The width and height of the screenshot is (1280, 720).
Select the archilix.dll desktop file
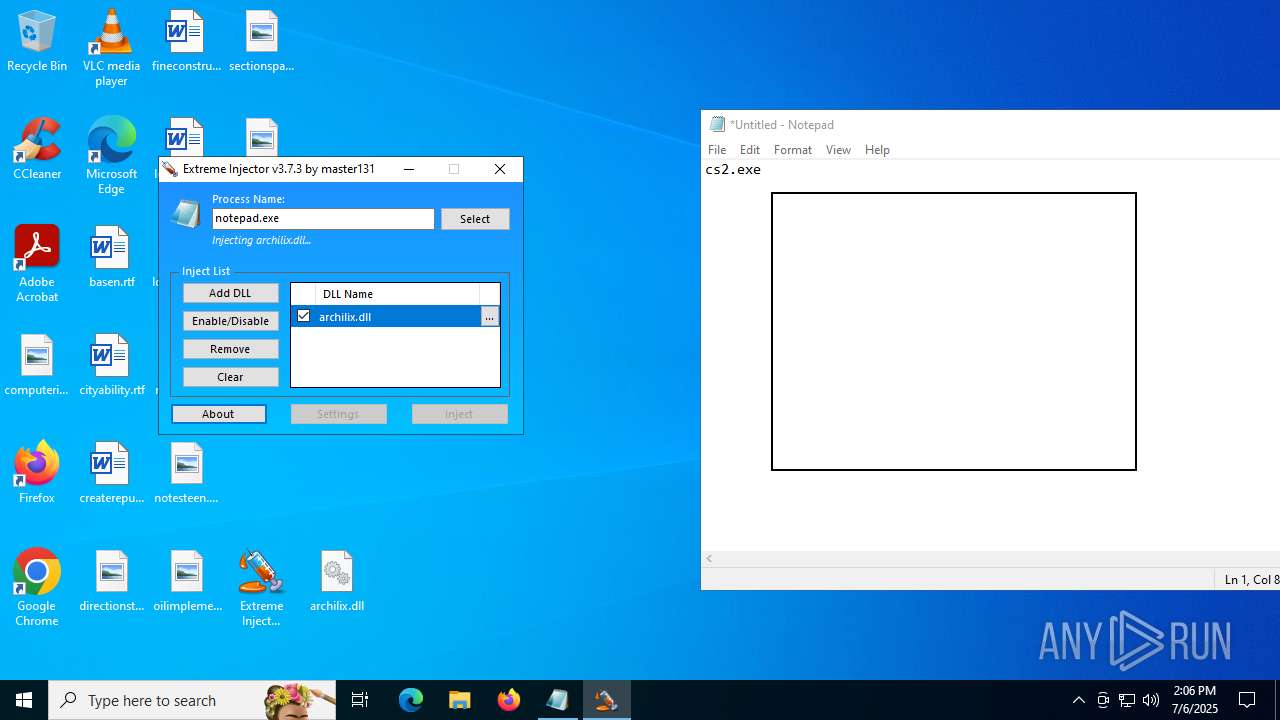pos(337,582)
